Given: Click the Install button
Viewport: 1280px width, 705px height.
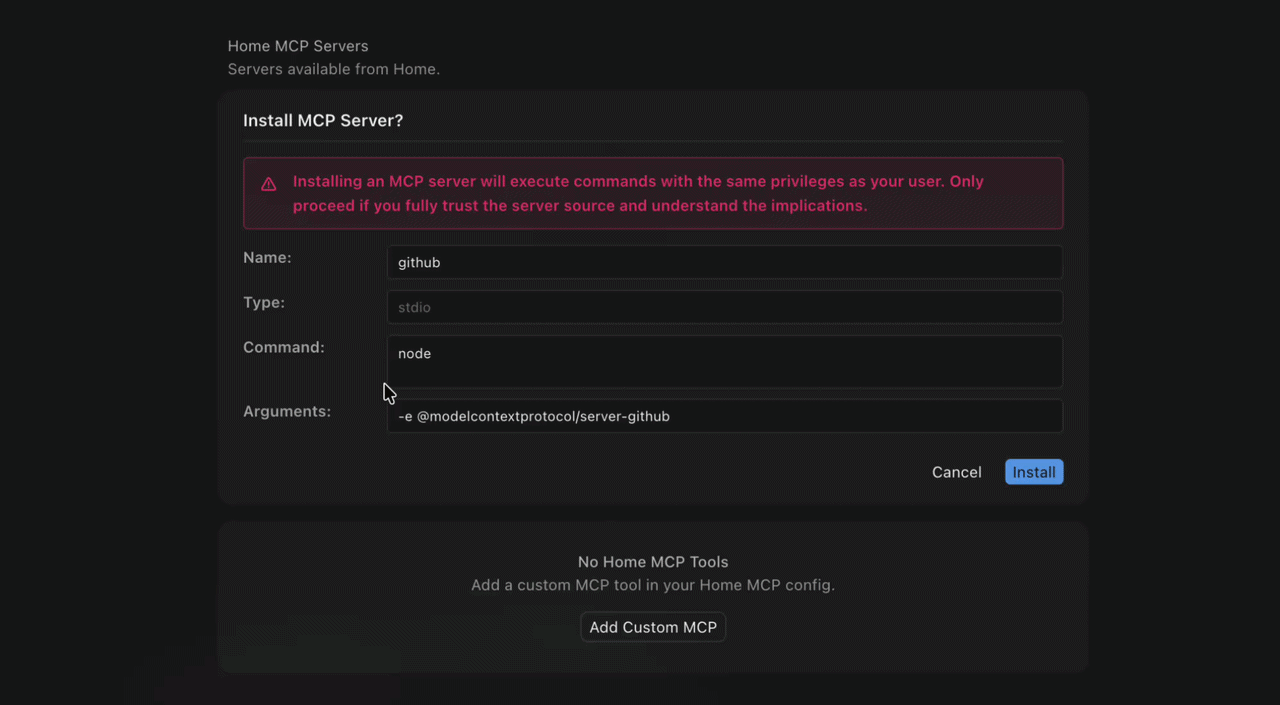Looking at the screenshot, I should pyautogui.click(x=1034, y=472).
